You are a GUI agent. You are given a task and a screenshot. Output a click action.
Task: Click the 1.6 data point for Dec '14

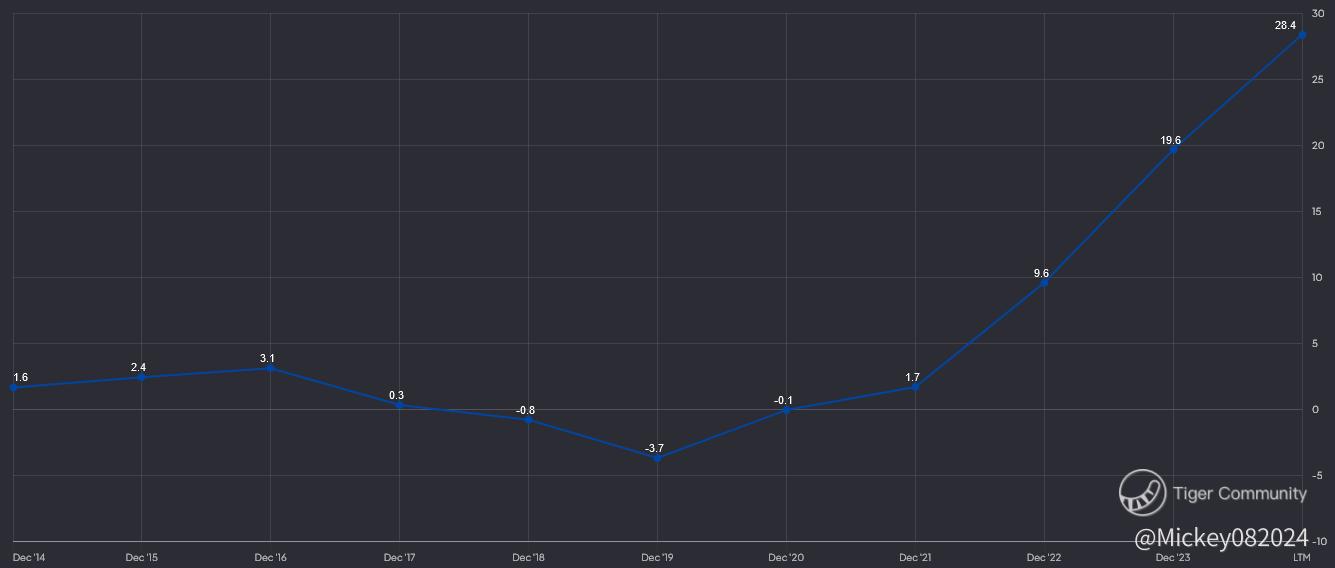pyautogui.click(x=14, y=388)
